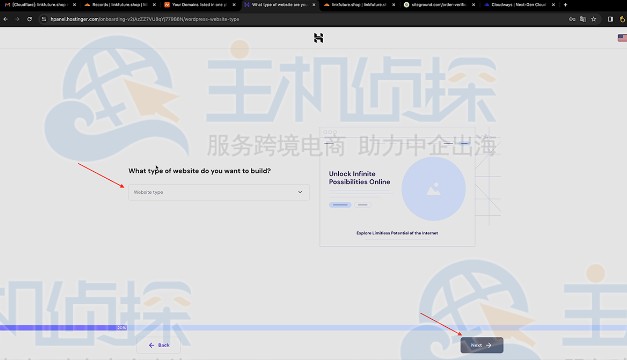Click the Back button on the onboarding page
This screenshot has height=360, width=627.
(x=159, y=345)
